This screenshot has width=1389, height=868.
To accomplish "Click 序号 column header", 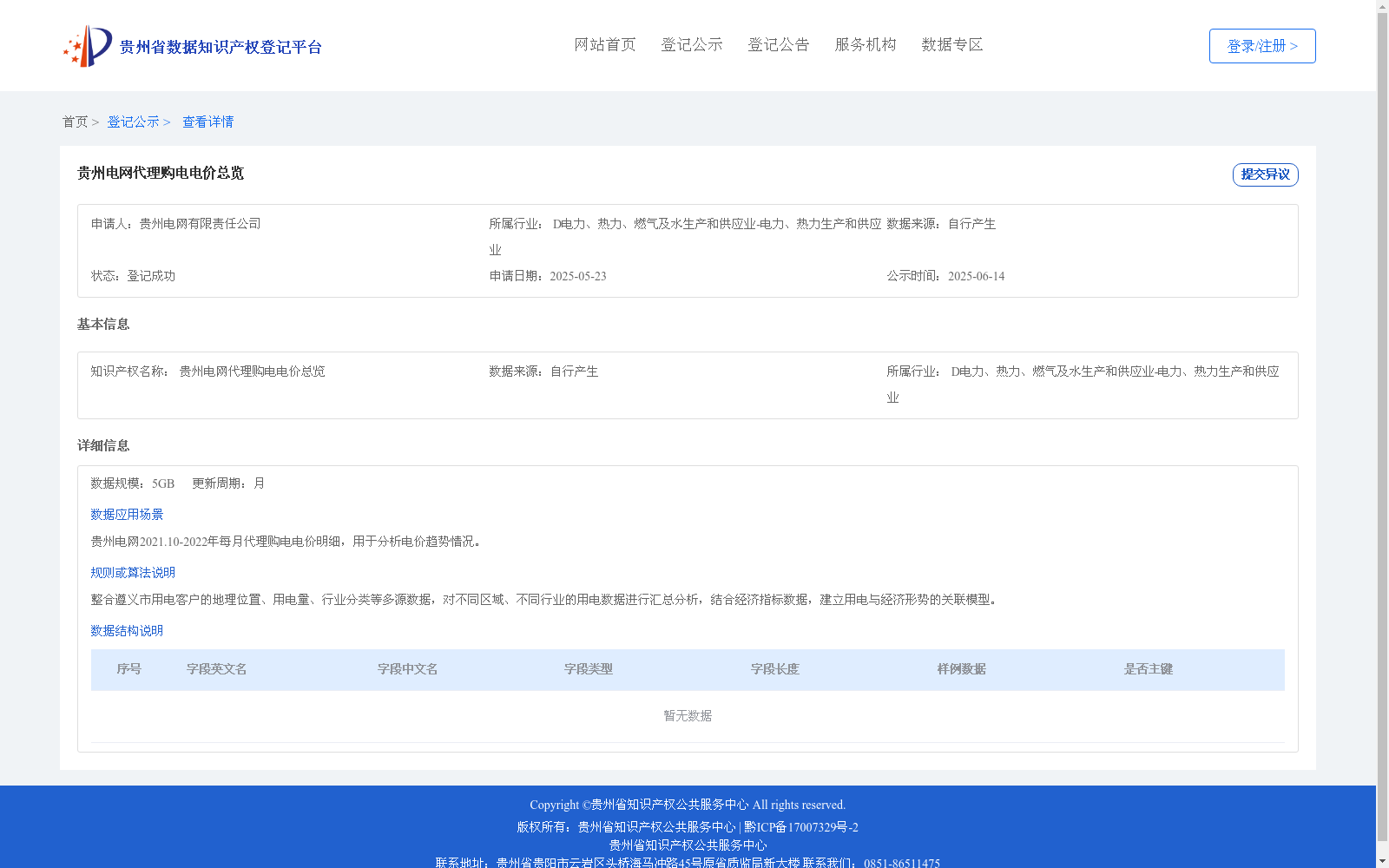I will coord(129,669).
